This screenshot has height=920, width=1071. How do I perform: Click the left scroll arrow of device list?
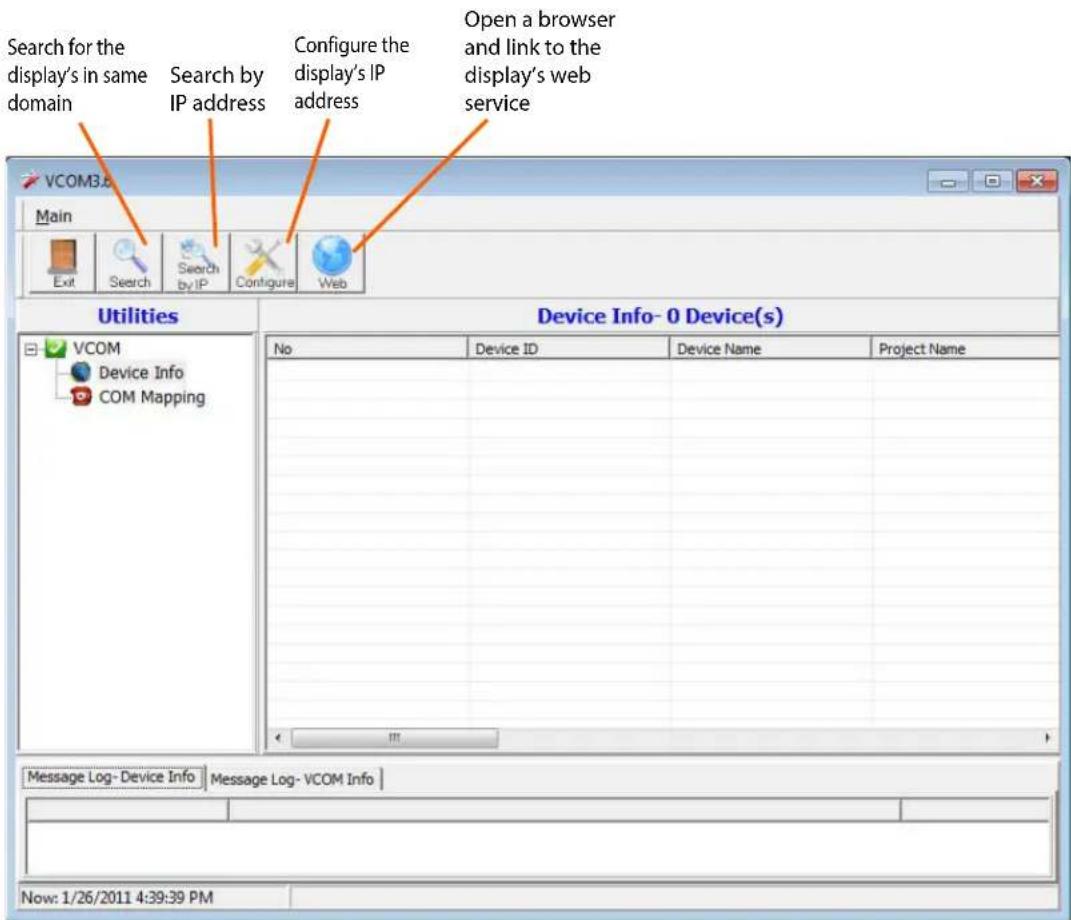tap(277, 738)
